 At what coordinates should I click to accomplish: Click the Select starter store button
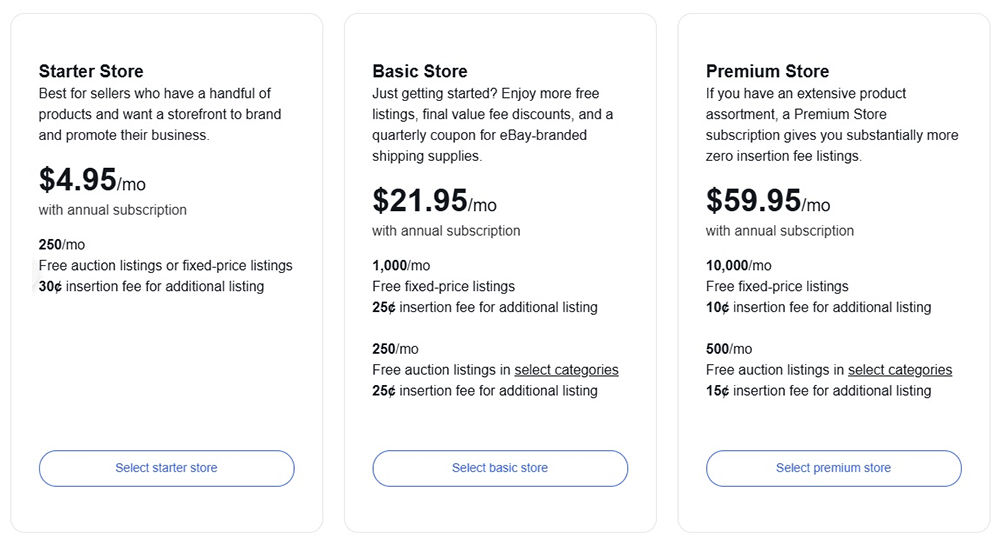(166, 468)
